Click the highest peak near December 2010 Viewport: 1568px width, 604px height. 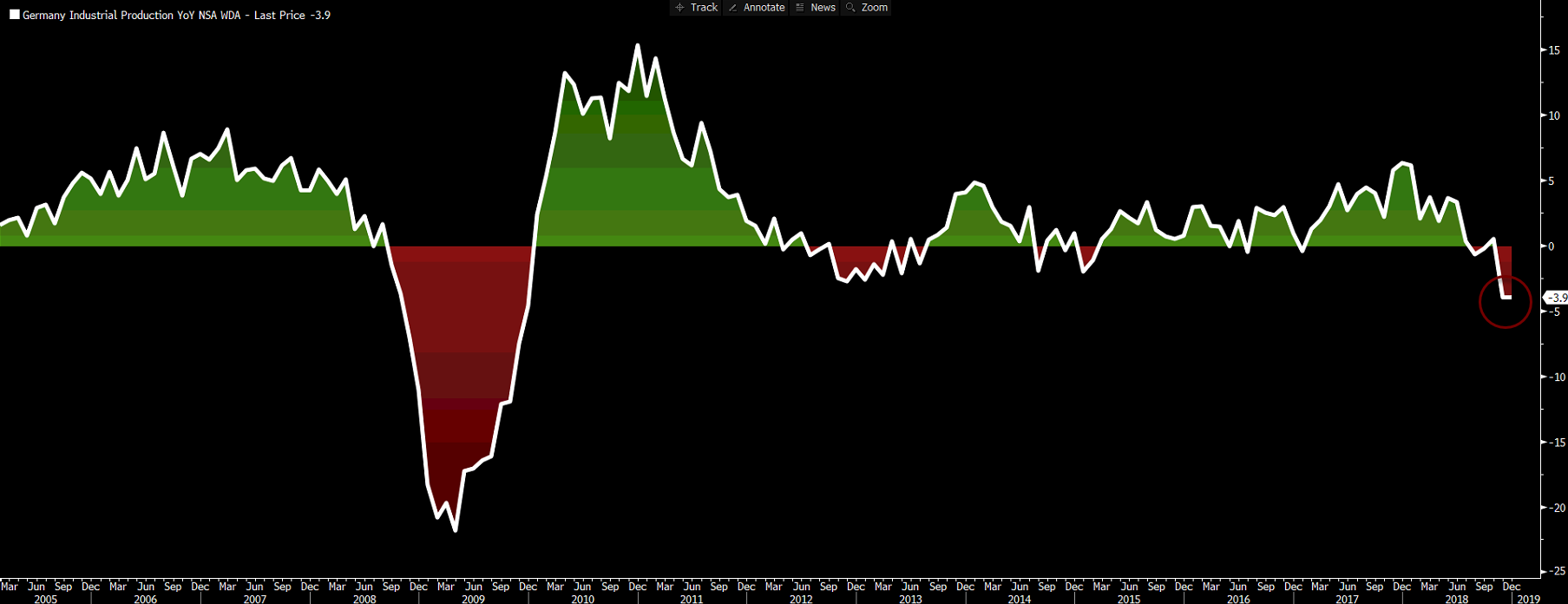(x=638, y=45)
